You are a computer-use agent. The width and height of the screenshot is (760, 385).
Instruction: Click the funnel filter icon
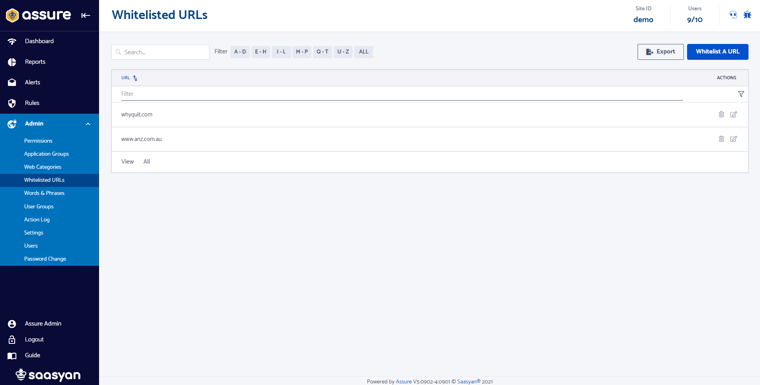point(741,94)
